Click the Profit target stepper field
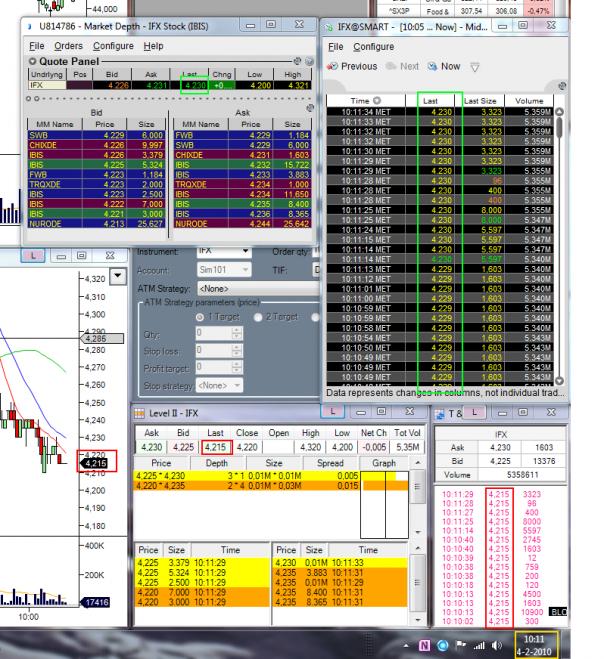604x659 pixels. tap(219, 367)
